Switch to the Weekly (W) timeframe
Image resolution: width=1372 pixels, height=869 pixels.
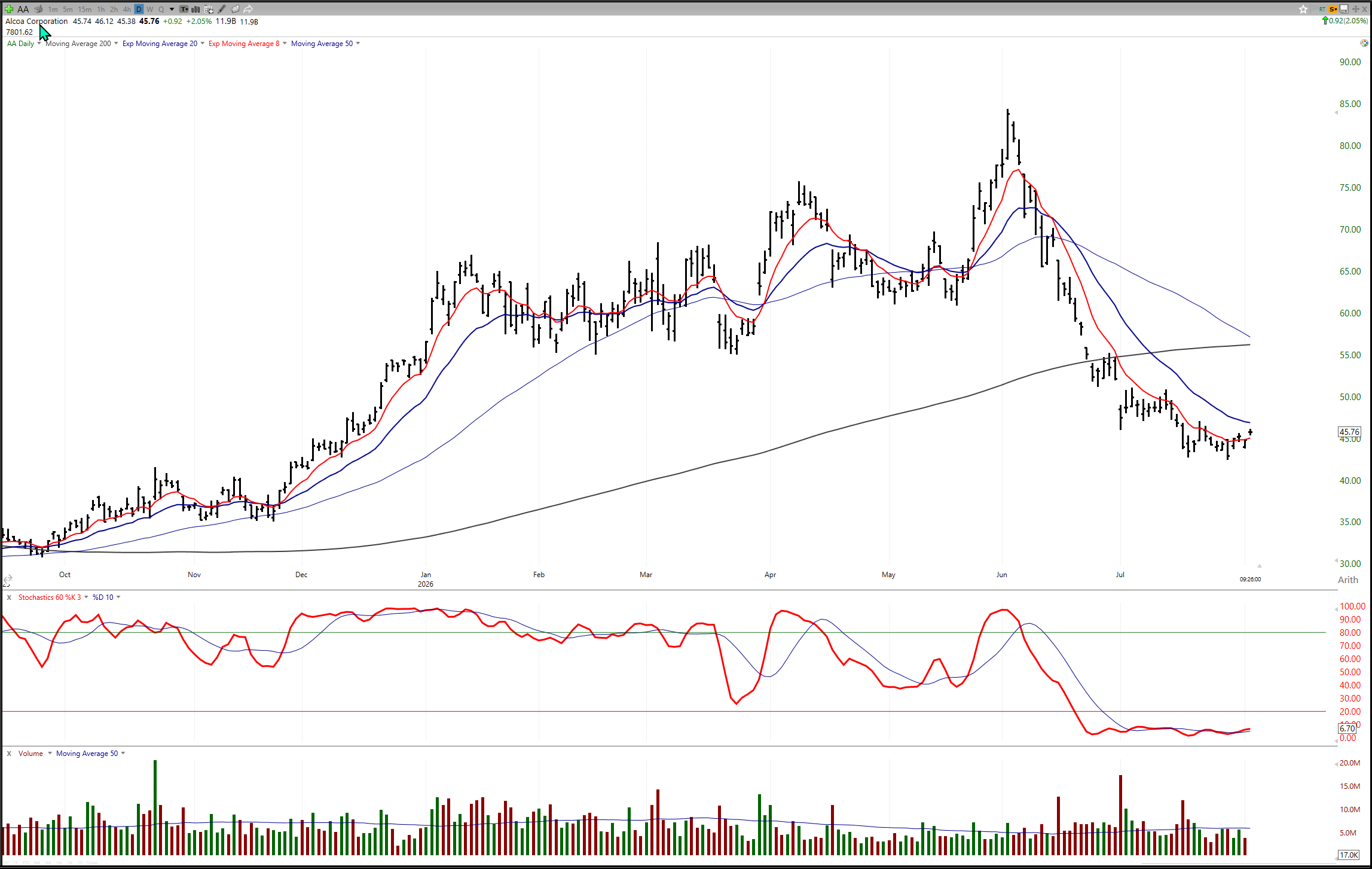(150, 9)
